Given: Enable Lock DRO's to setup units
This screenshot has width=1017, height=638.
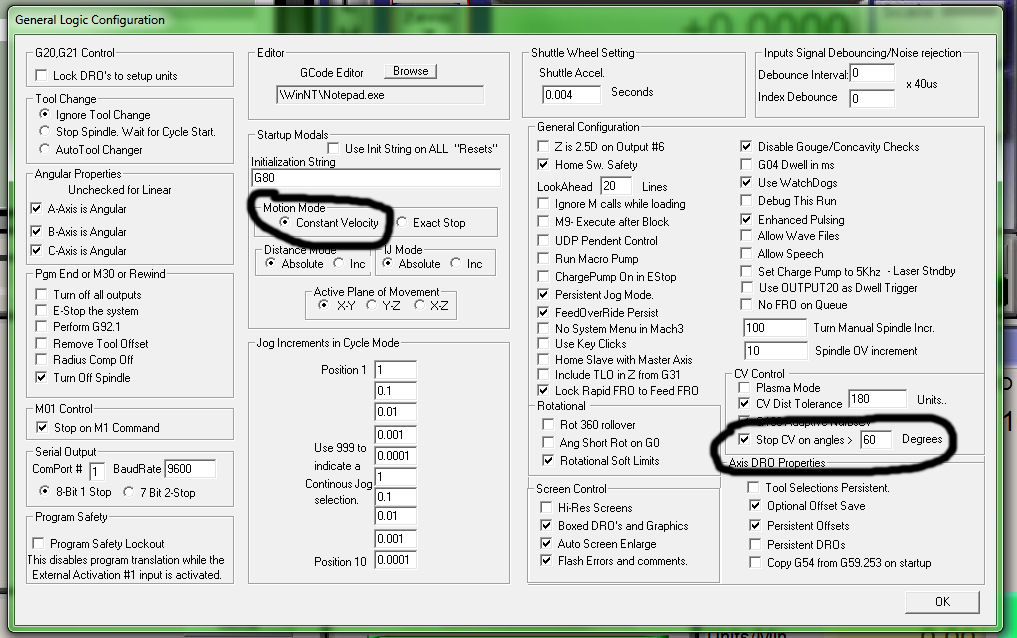Looking at the screenshot, I should click(42, 76).
